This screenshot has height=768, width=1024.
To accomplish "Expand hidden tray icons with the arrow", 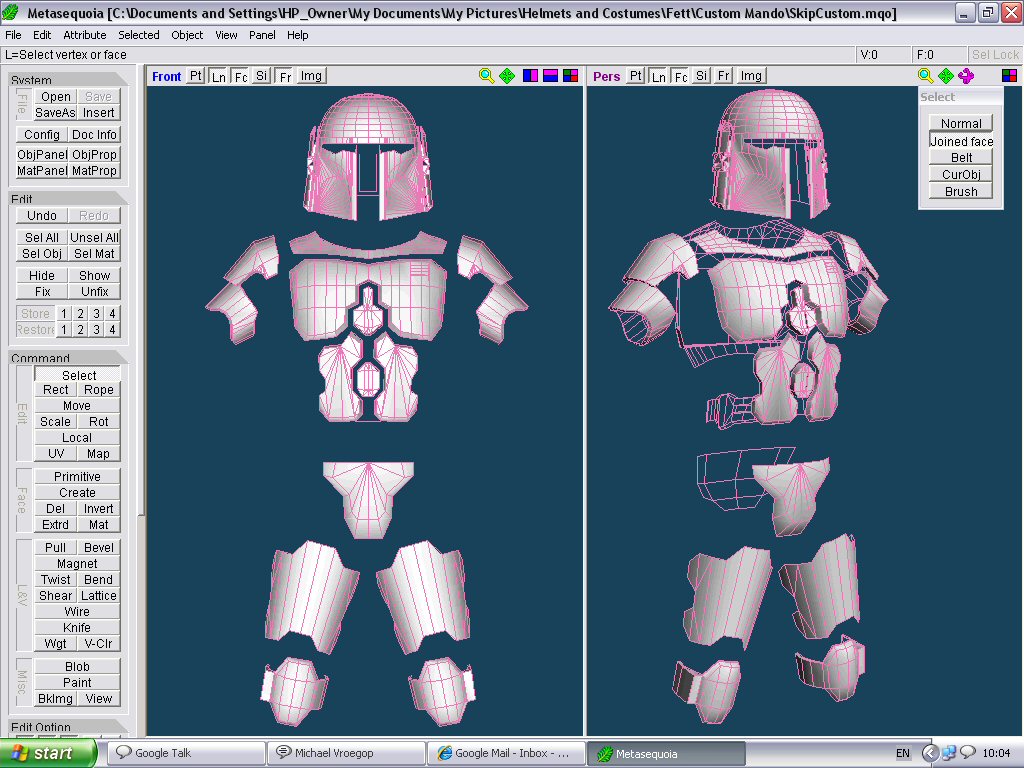I will tap(930, 753).
